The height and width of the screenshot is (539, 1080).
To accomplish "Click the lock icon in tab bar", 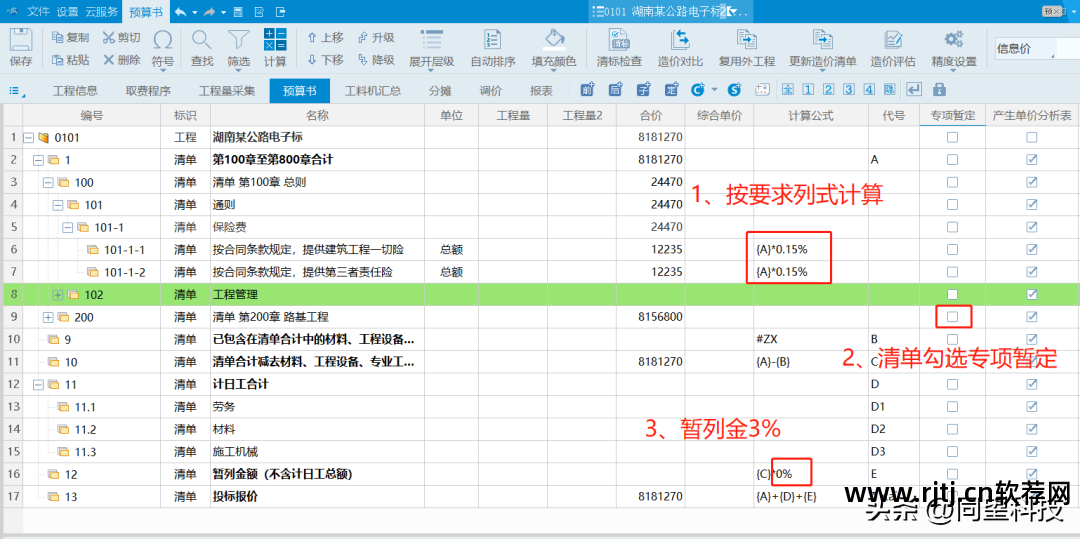I will [938, 89].
